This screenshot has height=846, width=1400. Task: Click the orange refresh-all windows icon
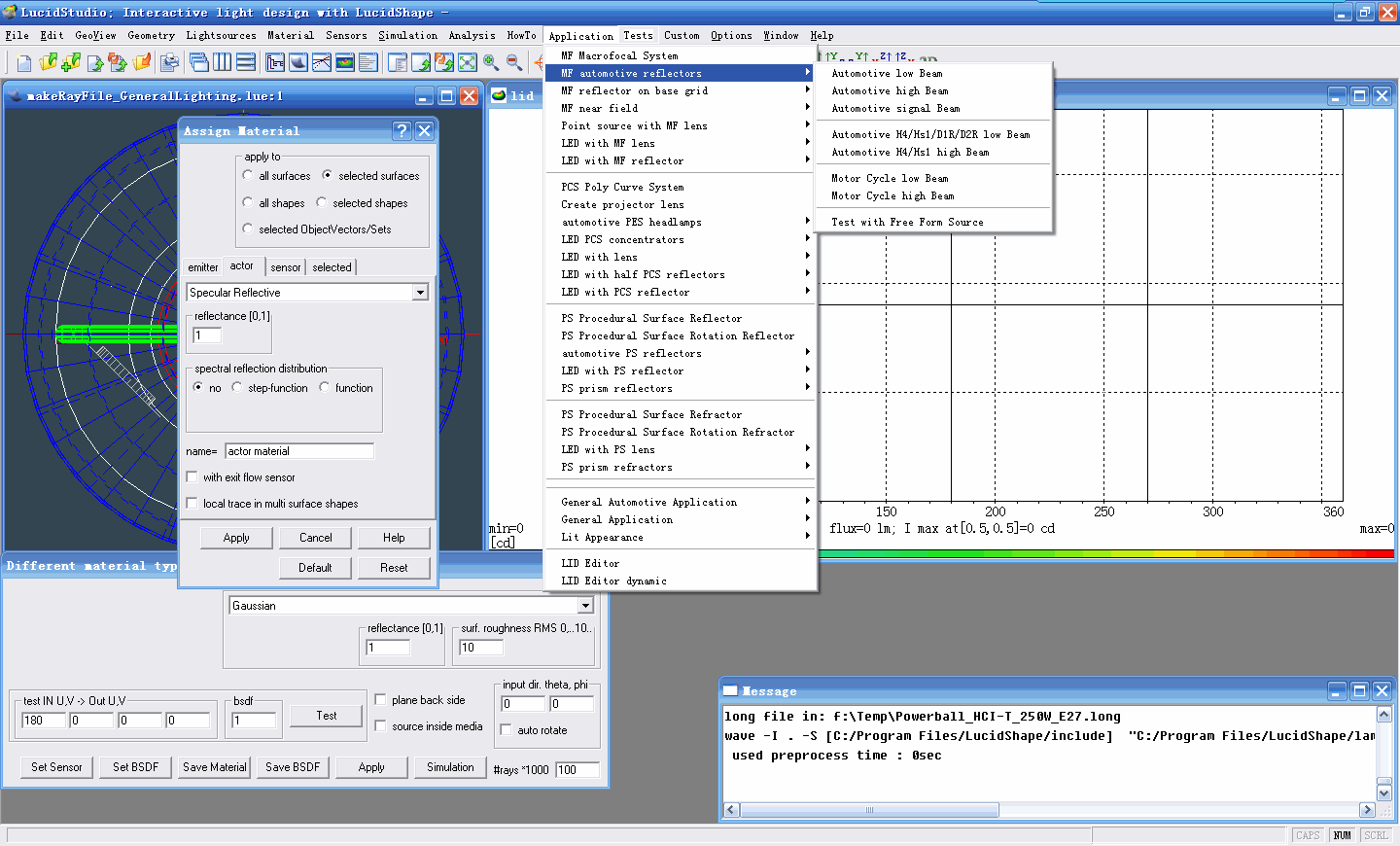pos(444,63)
